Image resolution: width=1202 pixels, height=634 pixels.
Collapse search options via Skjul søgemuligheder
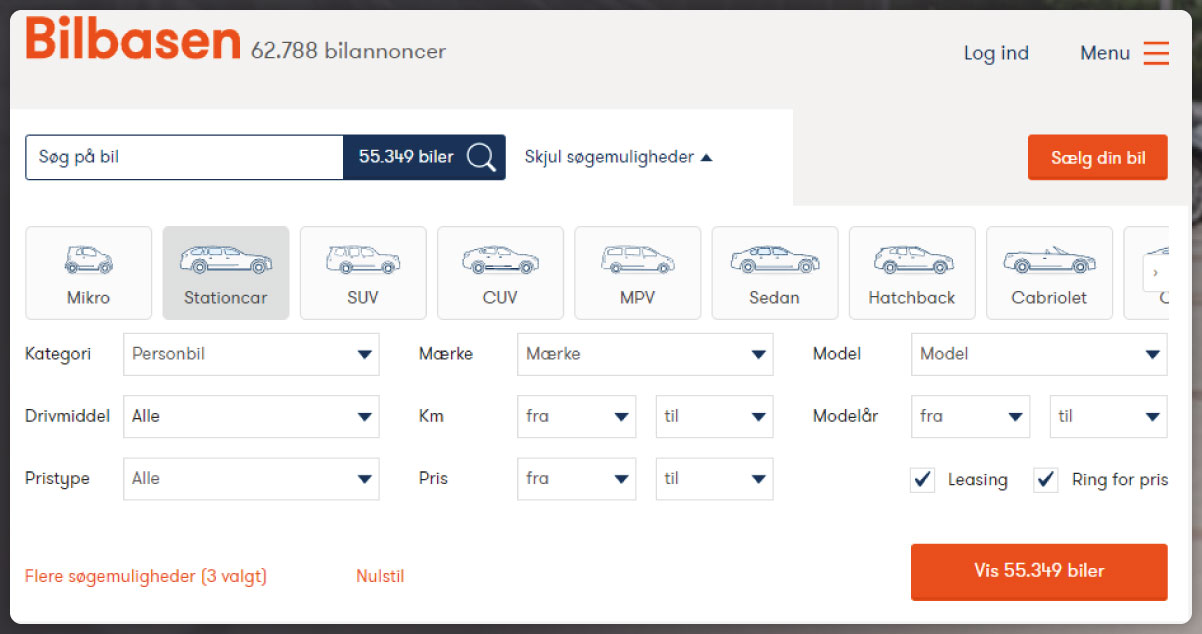[x=618, y=157]
